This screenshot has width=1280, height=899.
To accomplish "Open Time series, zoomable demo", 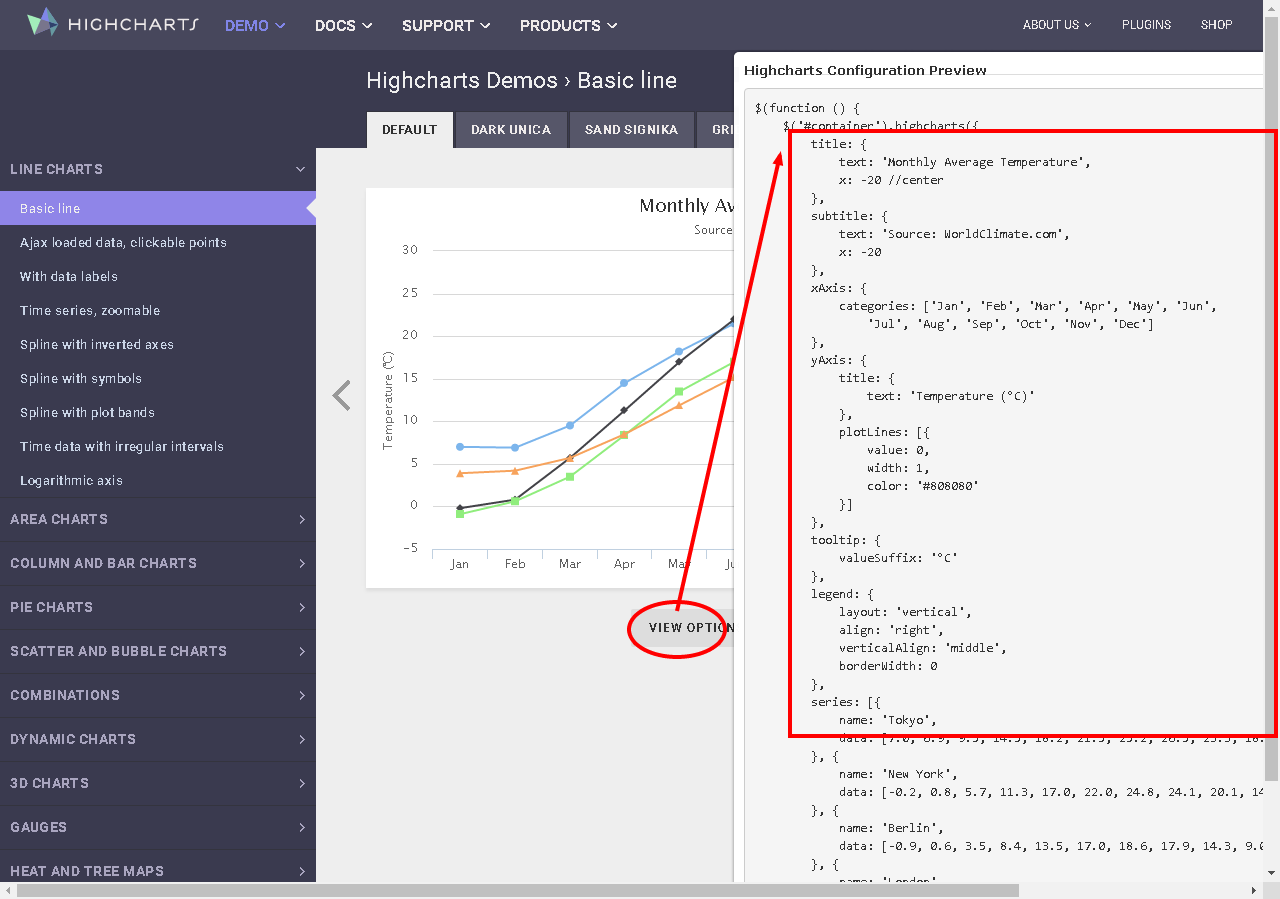I will point(90,310).
